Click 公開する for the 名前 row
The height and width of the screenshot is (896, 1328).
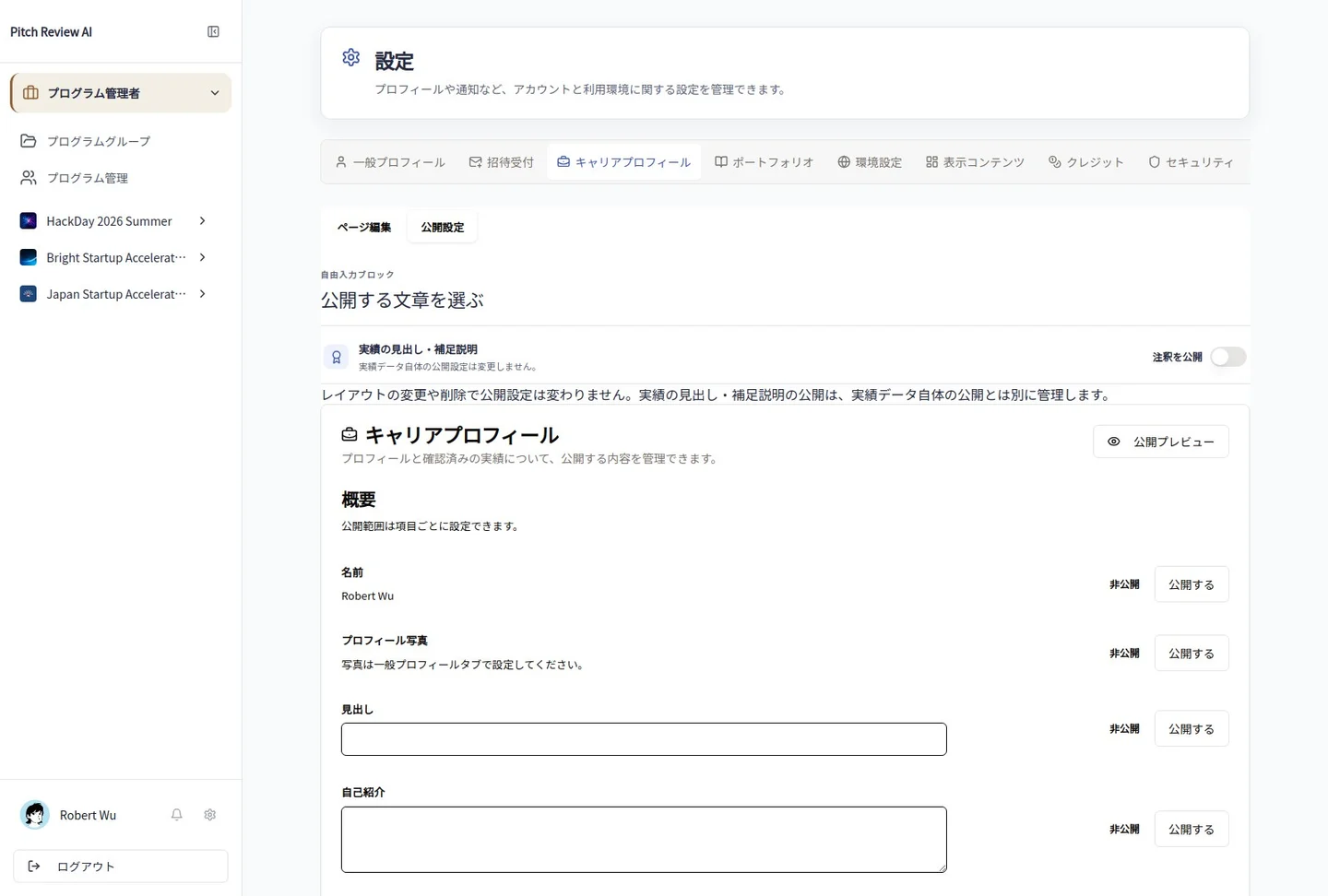tap(1192, 584)
